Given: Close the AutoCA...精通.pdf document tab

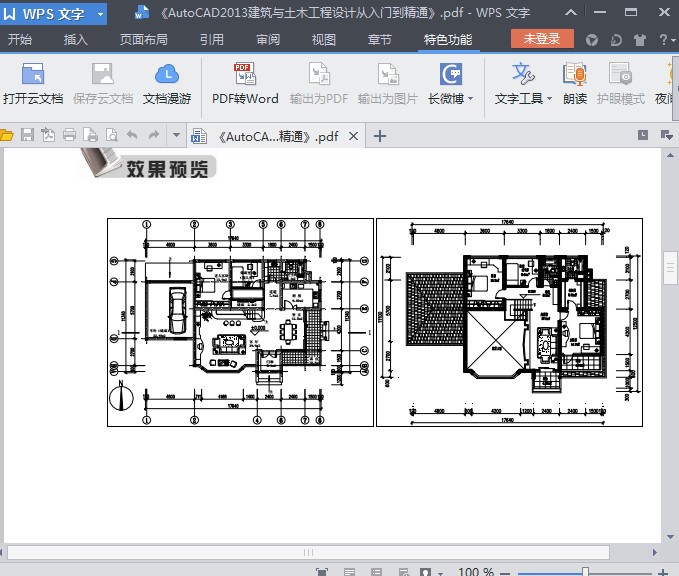Looking at the screenshot, I should tap(353, 136).
